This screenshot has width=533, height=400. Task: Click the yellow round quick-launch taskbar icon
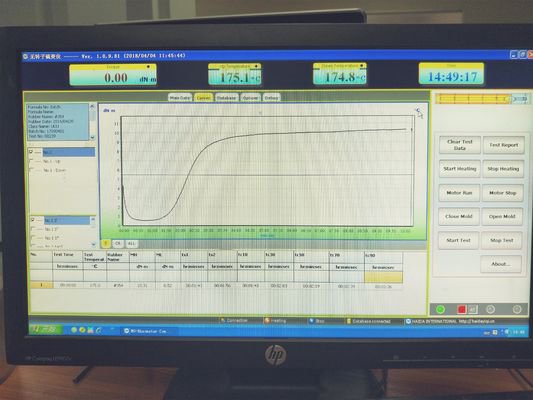pyautogui.click(x=82, y=330)
